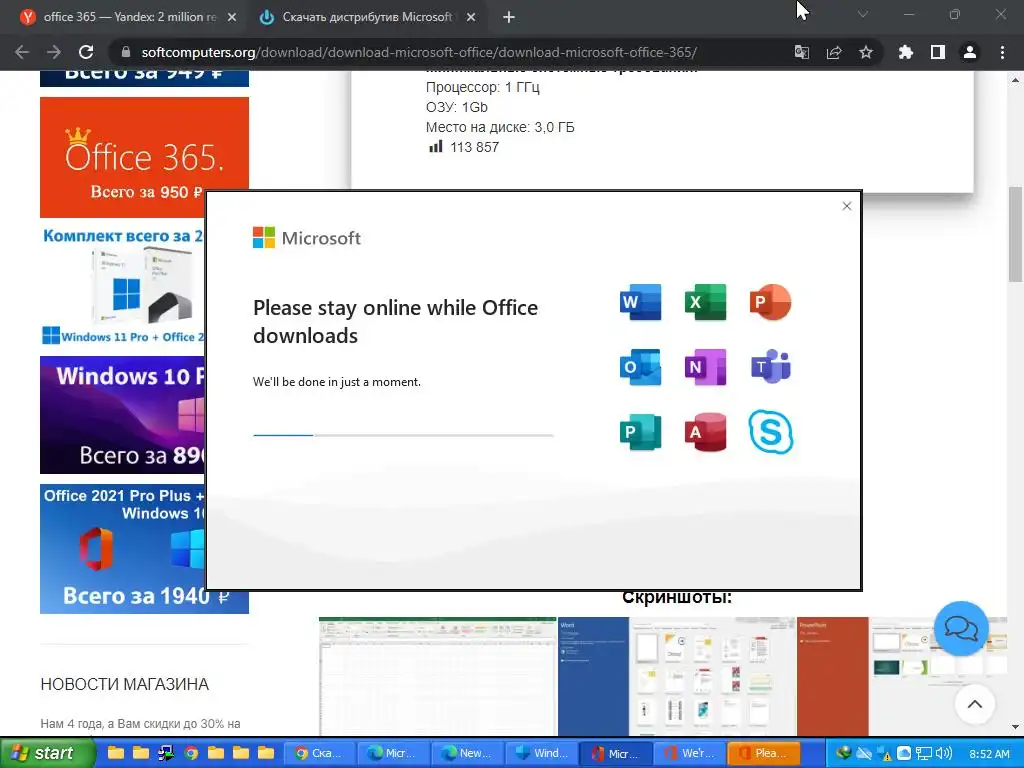
Task: Open the Windows 11 Pro + Office комплект banner
Action: tap(124, 285)
